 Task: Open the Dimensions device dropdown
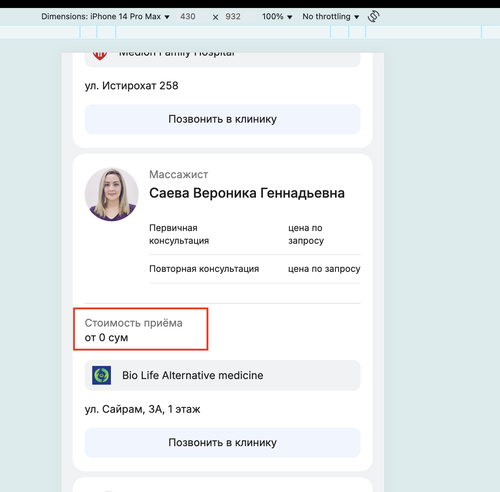tap(105, 17)
